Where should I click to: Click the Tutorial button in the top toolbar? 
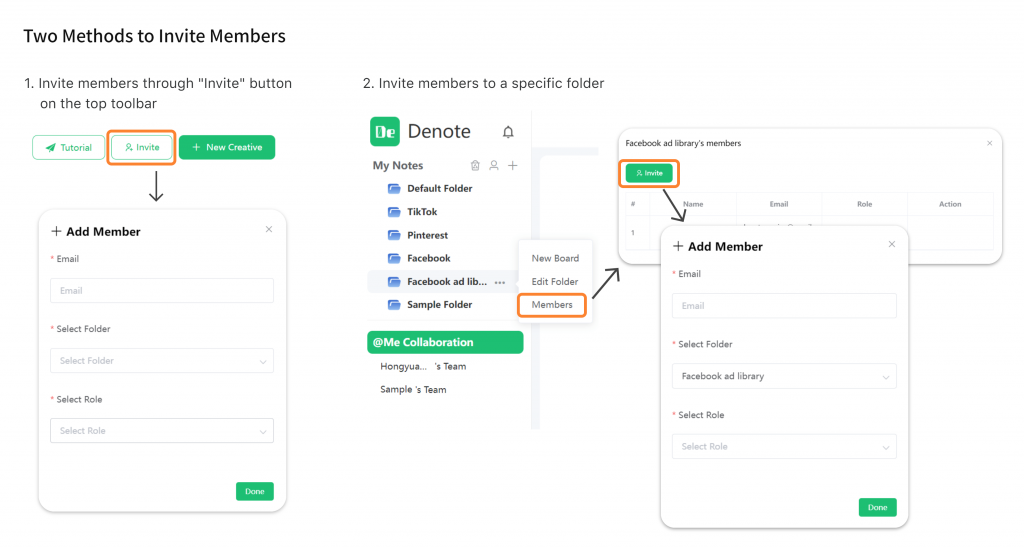point(69,148)
